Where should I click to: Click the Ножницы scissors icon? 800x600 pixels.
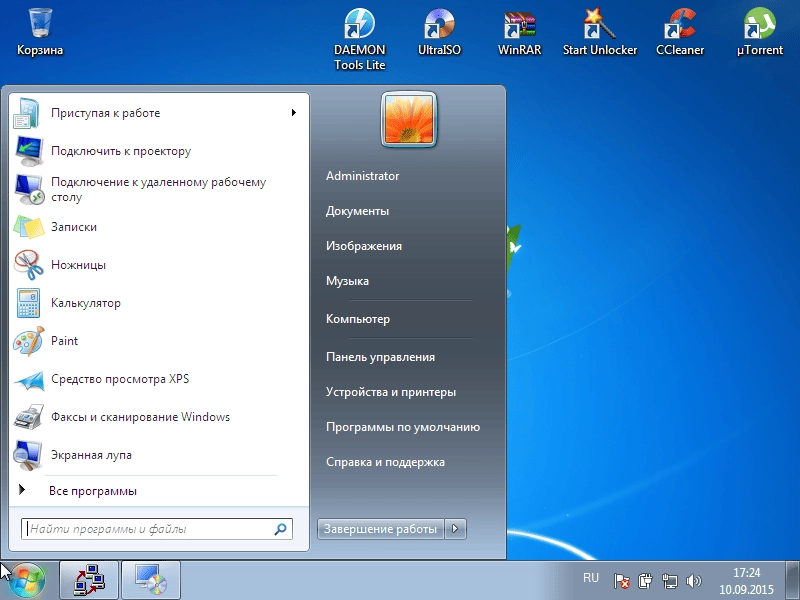(x=28, y=265)
